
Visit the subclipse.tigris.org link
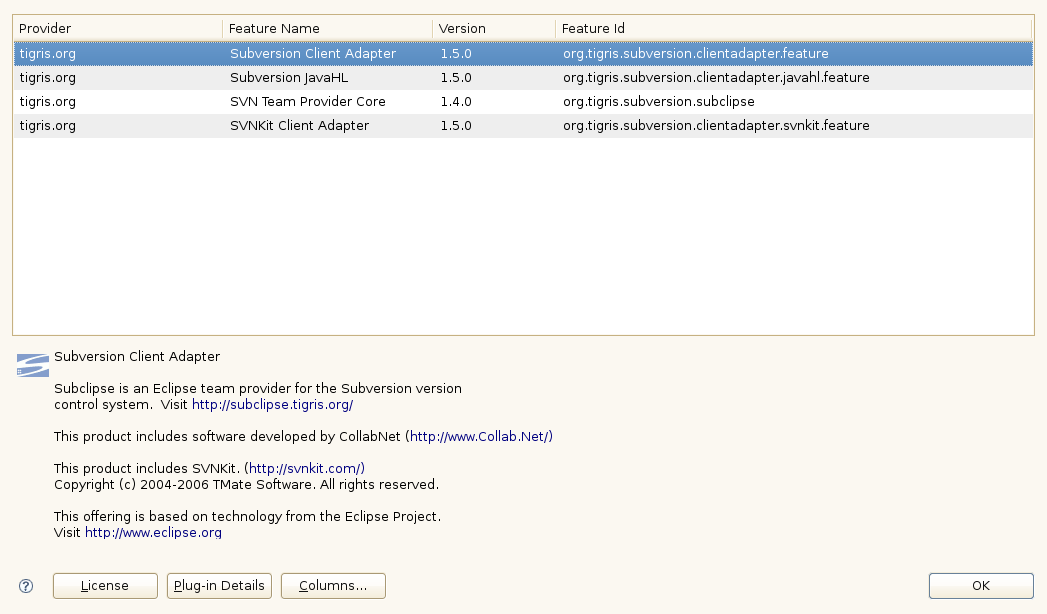[x=272, y=404]
